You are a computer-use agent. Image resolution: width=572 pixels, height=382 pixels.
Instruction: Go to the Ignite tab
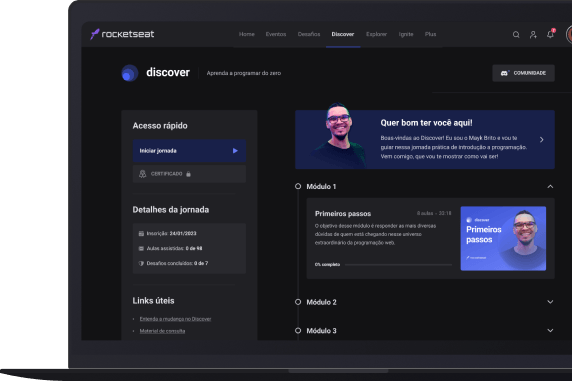(x=406, y=34)
